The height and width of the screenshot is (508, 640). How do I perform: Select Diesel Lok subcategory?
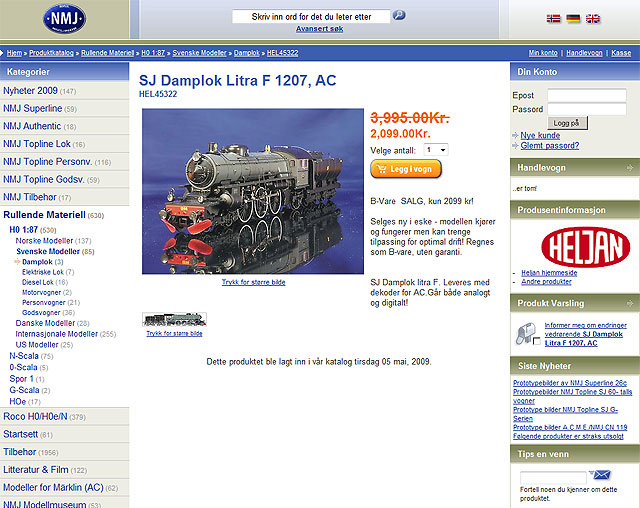tap(38, 282)
